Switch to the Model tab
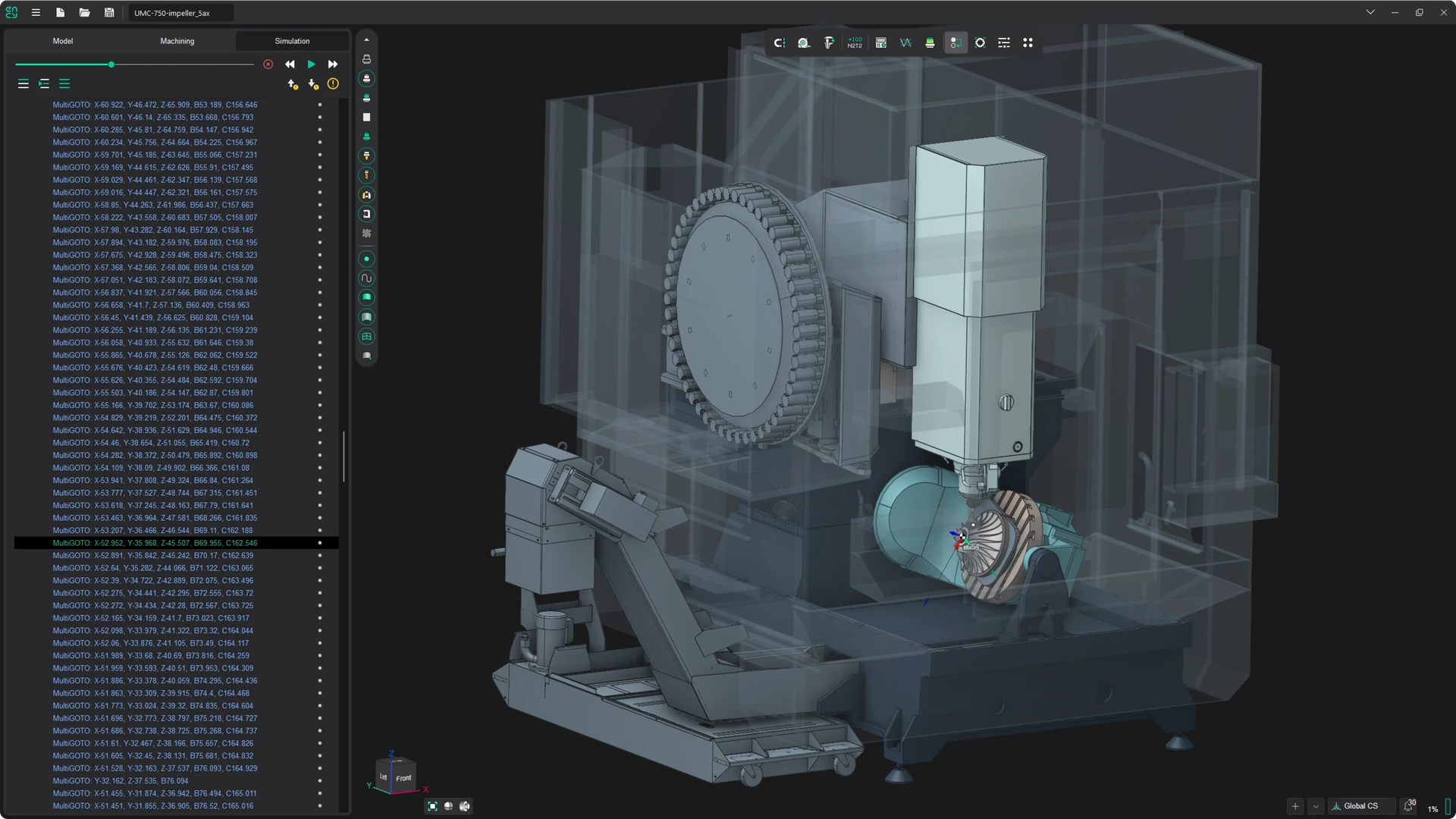1456x819 pixels. [63, 40]
